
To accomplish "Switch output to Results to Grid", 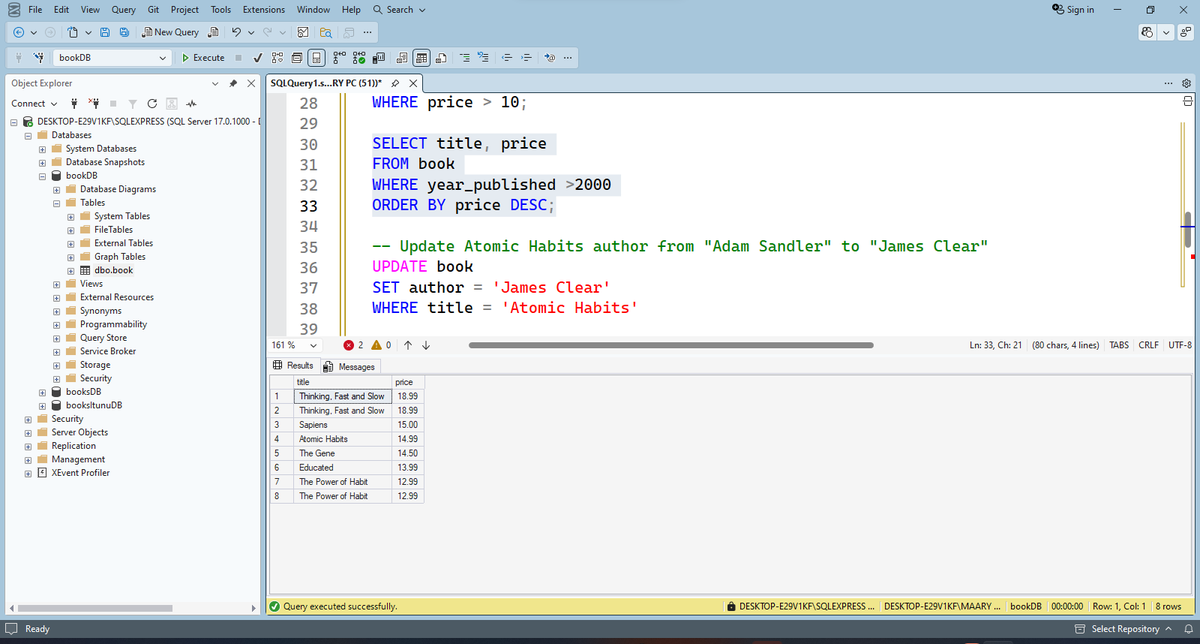I will pyautogui.click(x=422, y=57).
